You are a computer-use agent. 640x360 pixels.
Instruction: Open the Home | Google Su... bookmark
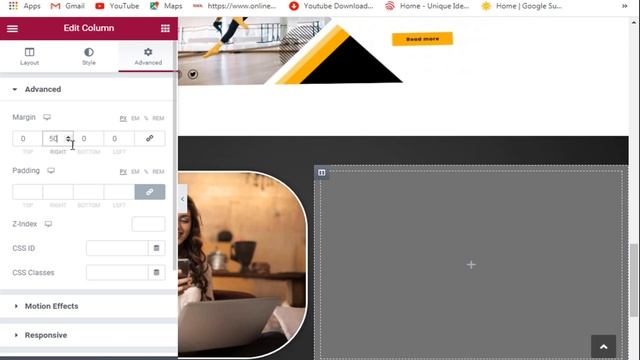pyautogui.click(x=522, y=6)
